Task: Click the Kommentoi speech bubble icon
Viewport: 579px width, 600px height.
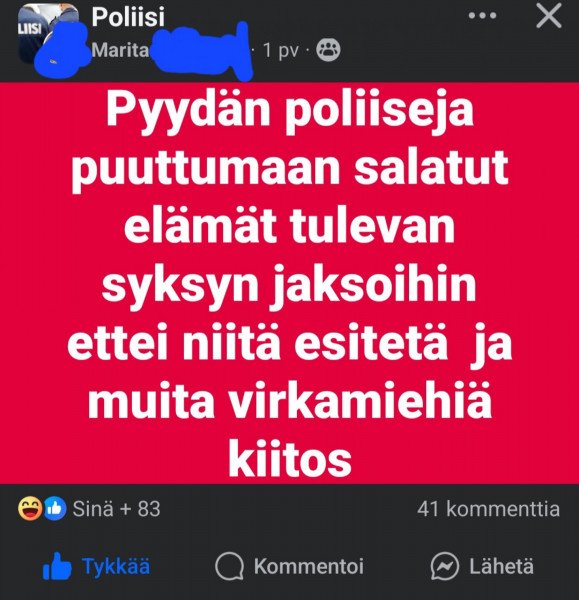Action: pos(229,566)
